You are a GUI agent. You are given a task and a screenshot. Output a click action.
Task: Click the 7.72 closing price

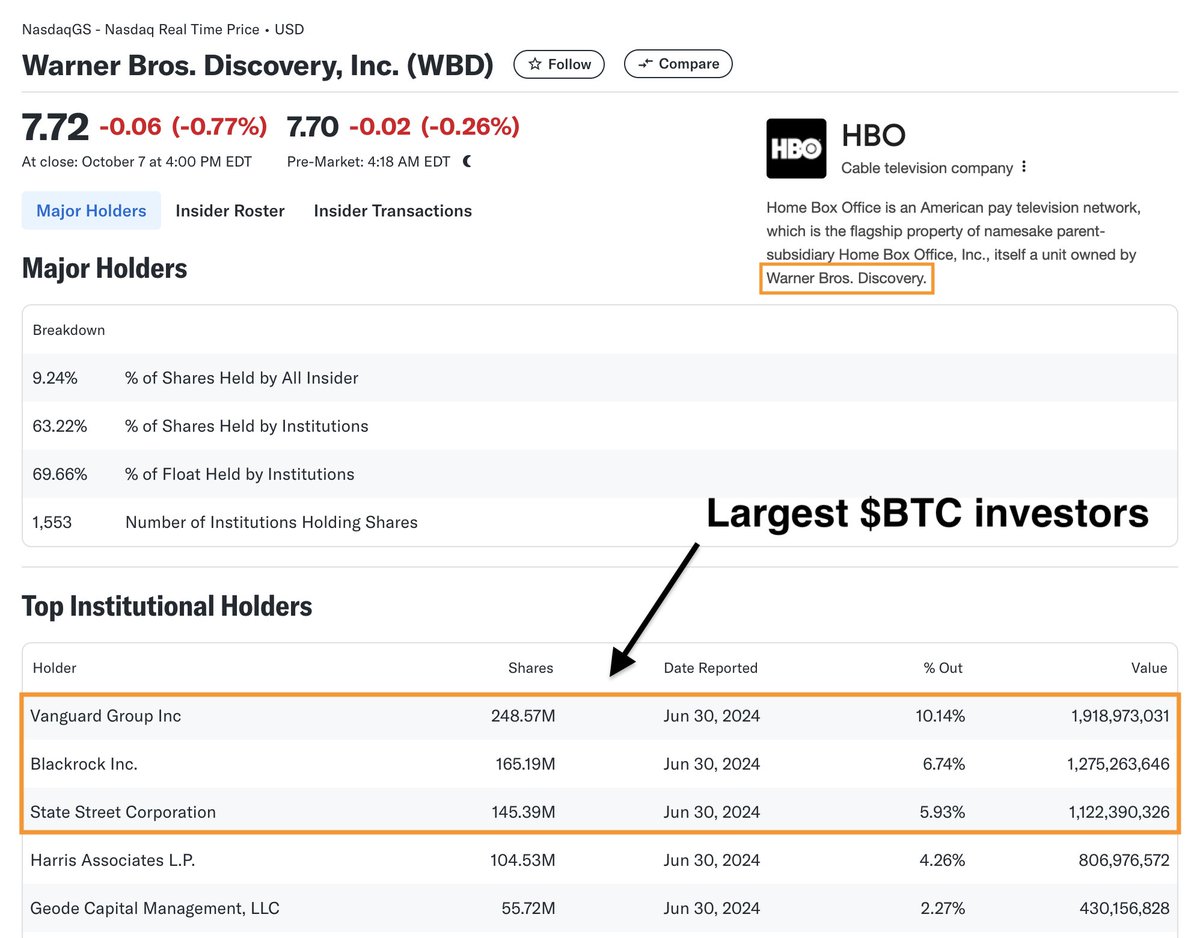coord(55,127)
